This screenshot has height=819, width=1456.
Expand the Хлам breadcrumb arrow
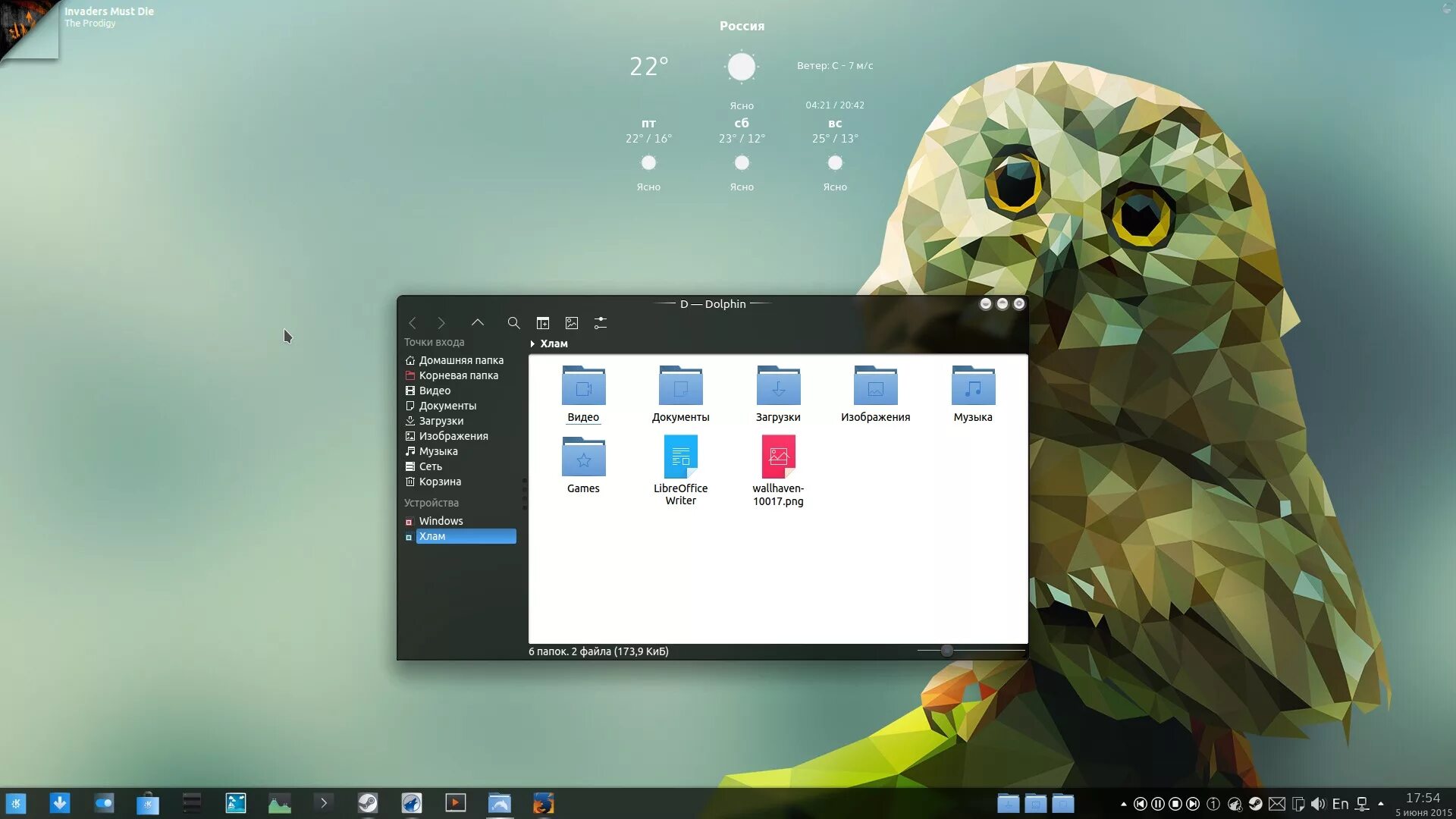[x=532, y=344]
